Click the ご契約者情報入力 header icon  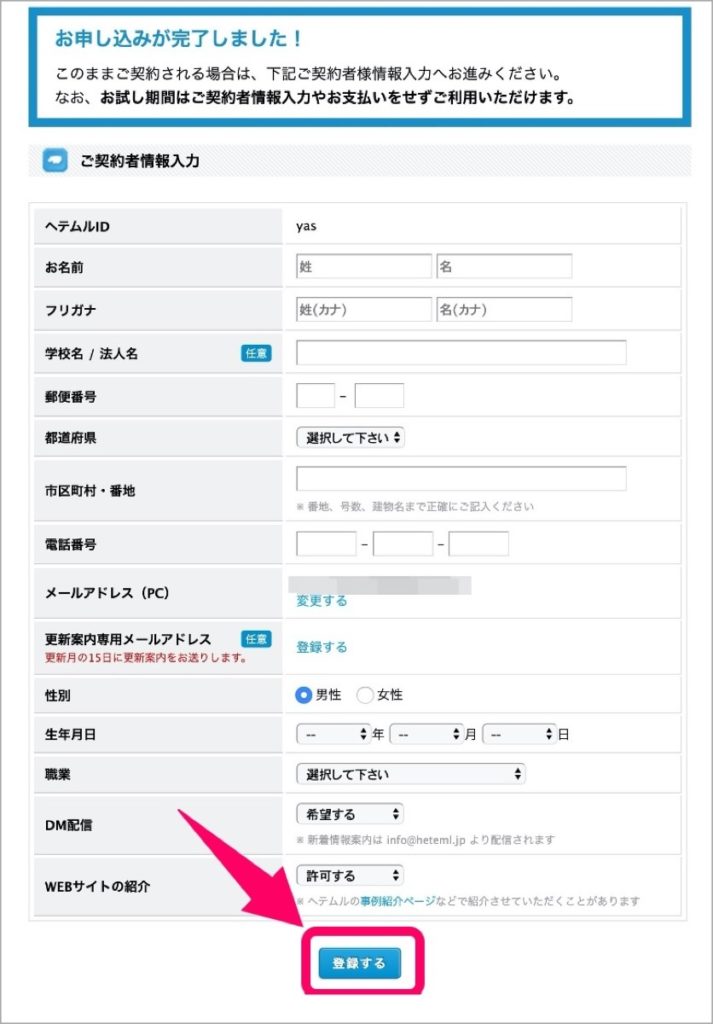(x=55, y=161)
